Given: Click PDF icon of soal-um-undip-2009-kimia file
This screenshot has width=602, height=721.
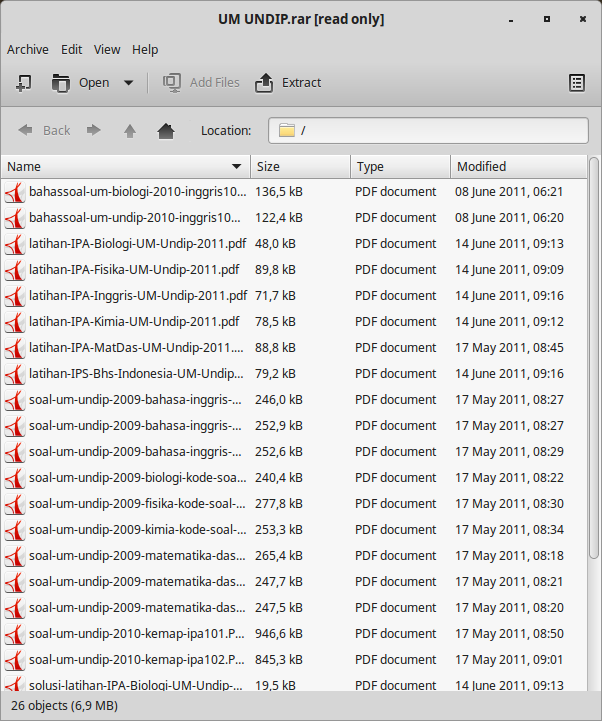Looking at the screenshot, I should (15, 531).
